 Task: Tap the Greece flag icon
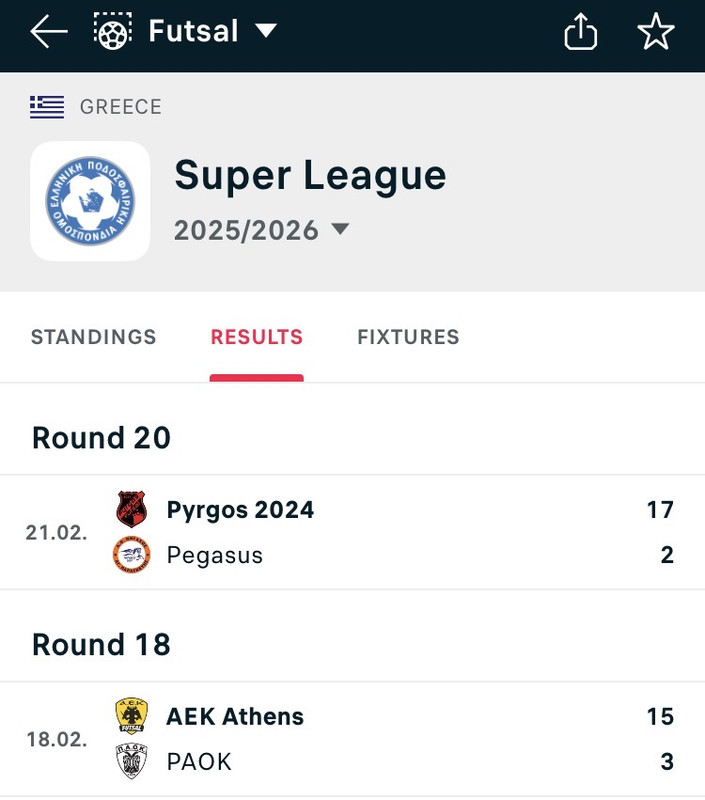pyautogui.click(x=47, y=107)
